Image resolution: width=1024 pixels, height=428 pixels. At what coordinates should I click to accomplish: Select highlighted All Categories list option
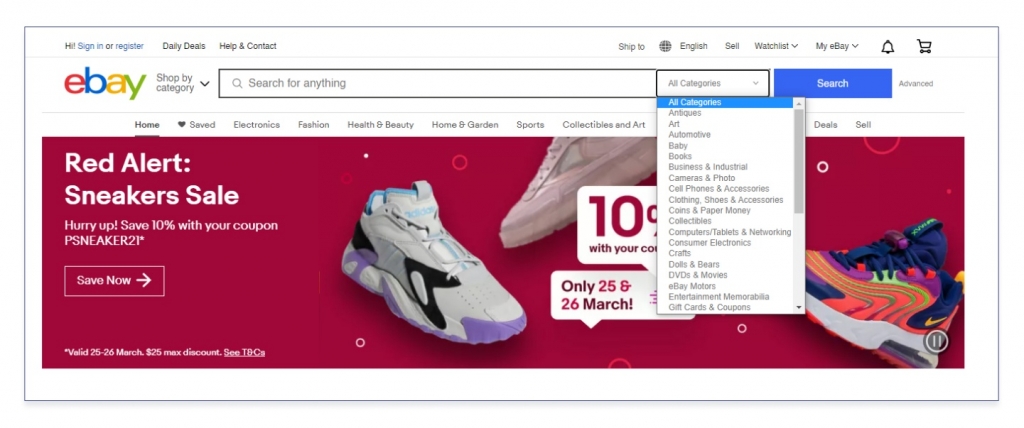coord(726,103)
